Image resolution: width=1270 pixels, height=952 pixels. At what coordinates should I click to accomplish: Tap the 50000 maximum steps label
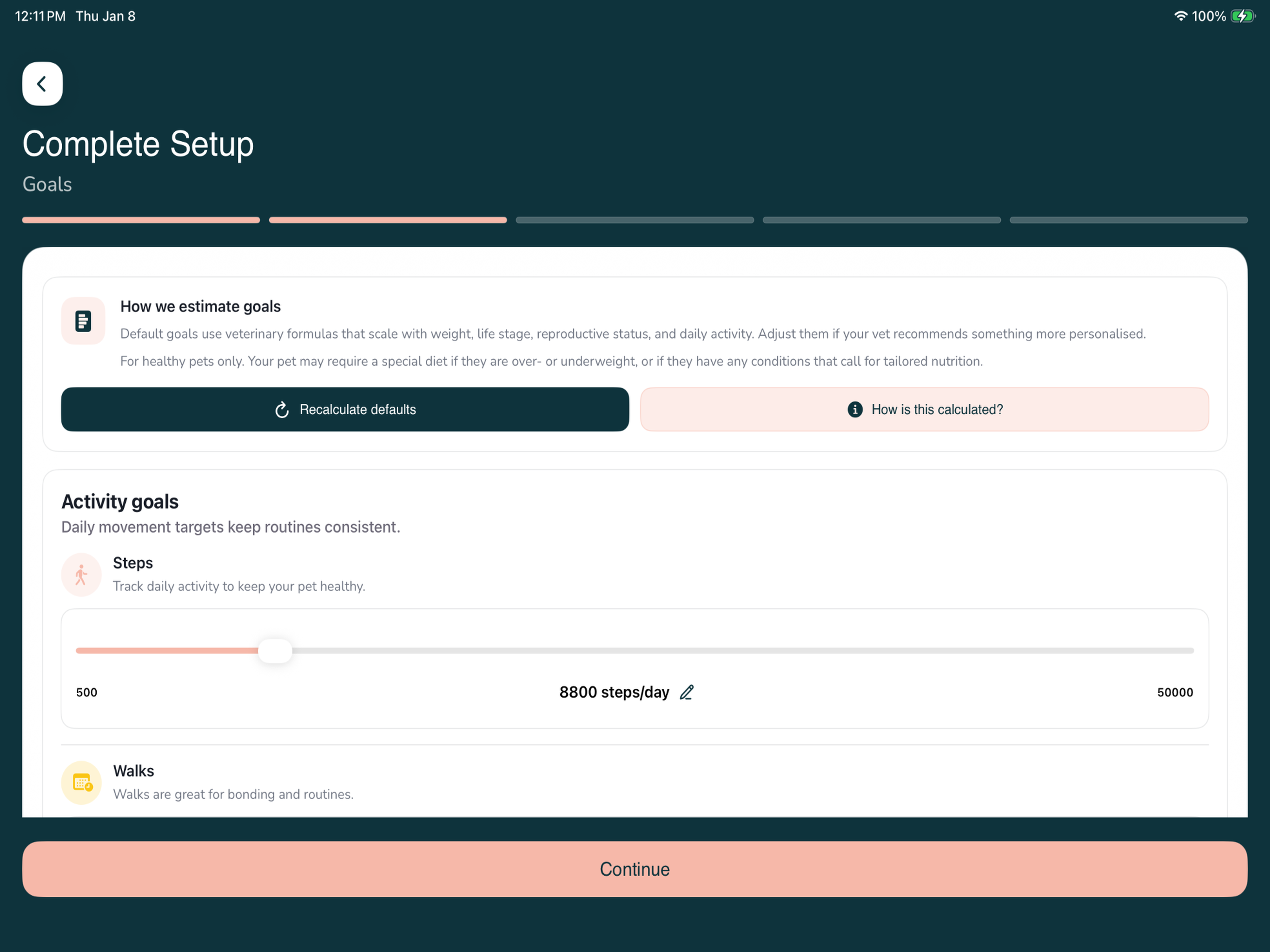[1175, 693]
